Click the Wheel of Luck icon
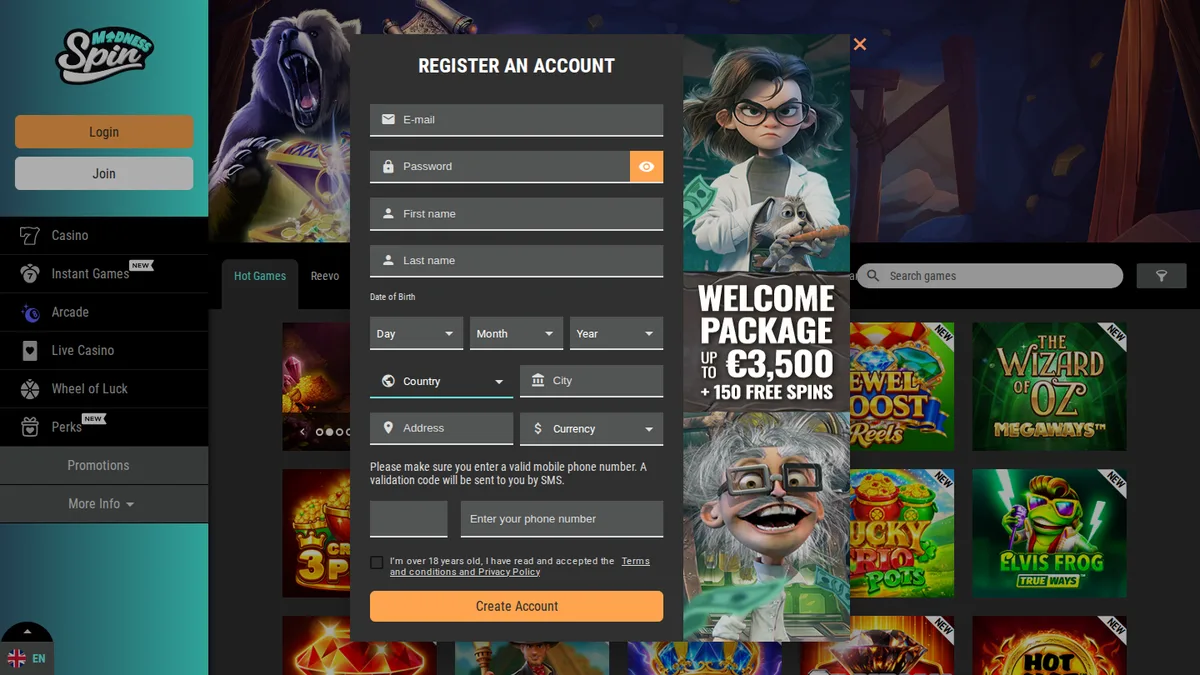The height and width of the screenshot is (675, 1200). (x=30, y=389)
